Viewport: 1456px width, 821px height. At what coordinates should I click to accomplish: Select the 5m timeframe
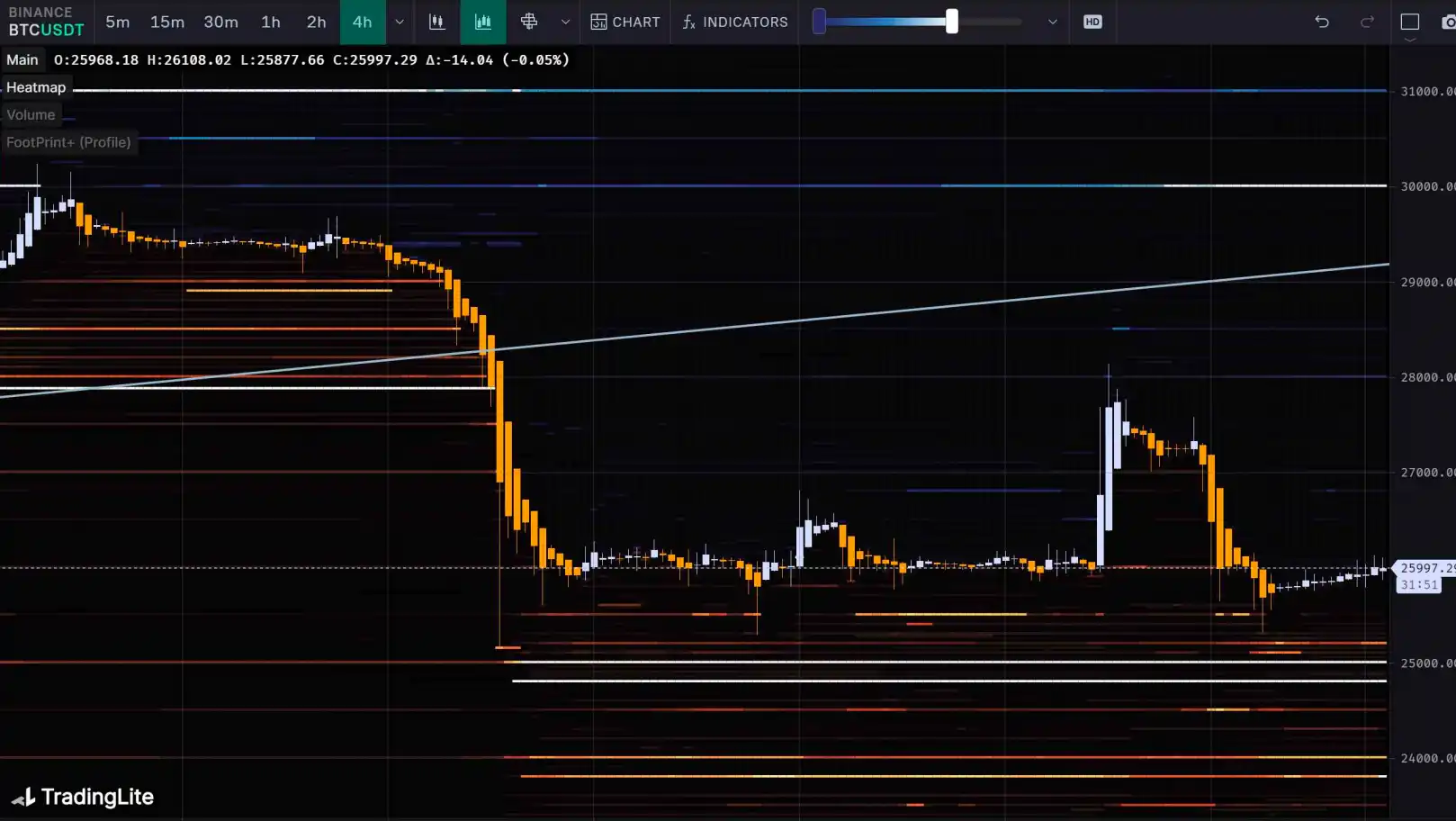pos(117,22)
